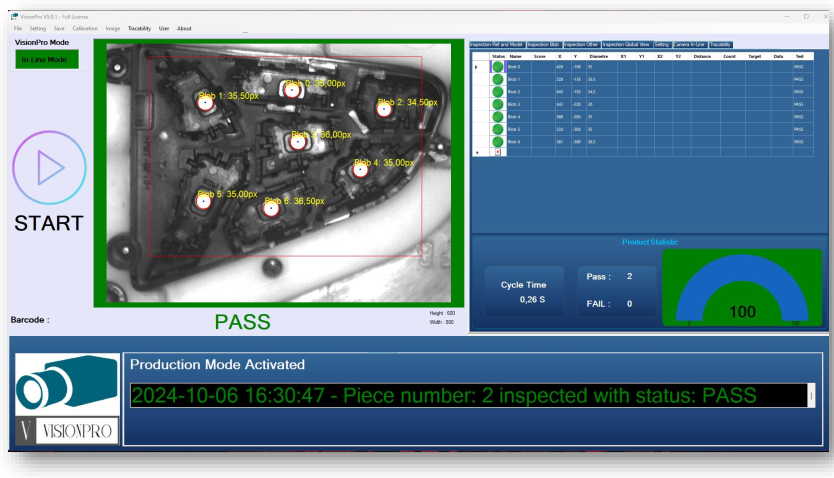Viewport: 834px width, 478px height.
Task: Select row arrow for Blob 0
Action: pos(477,67)
